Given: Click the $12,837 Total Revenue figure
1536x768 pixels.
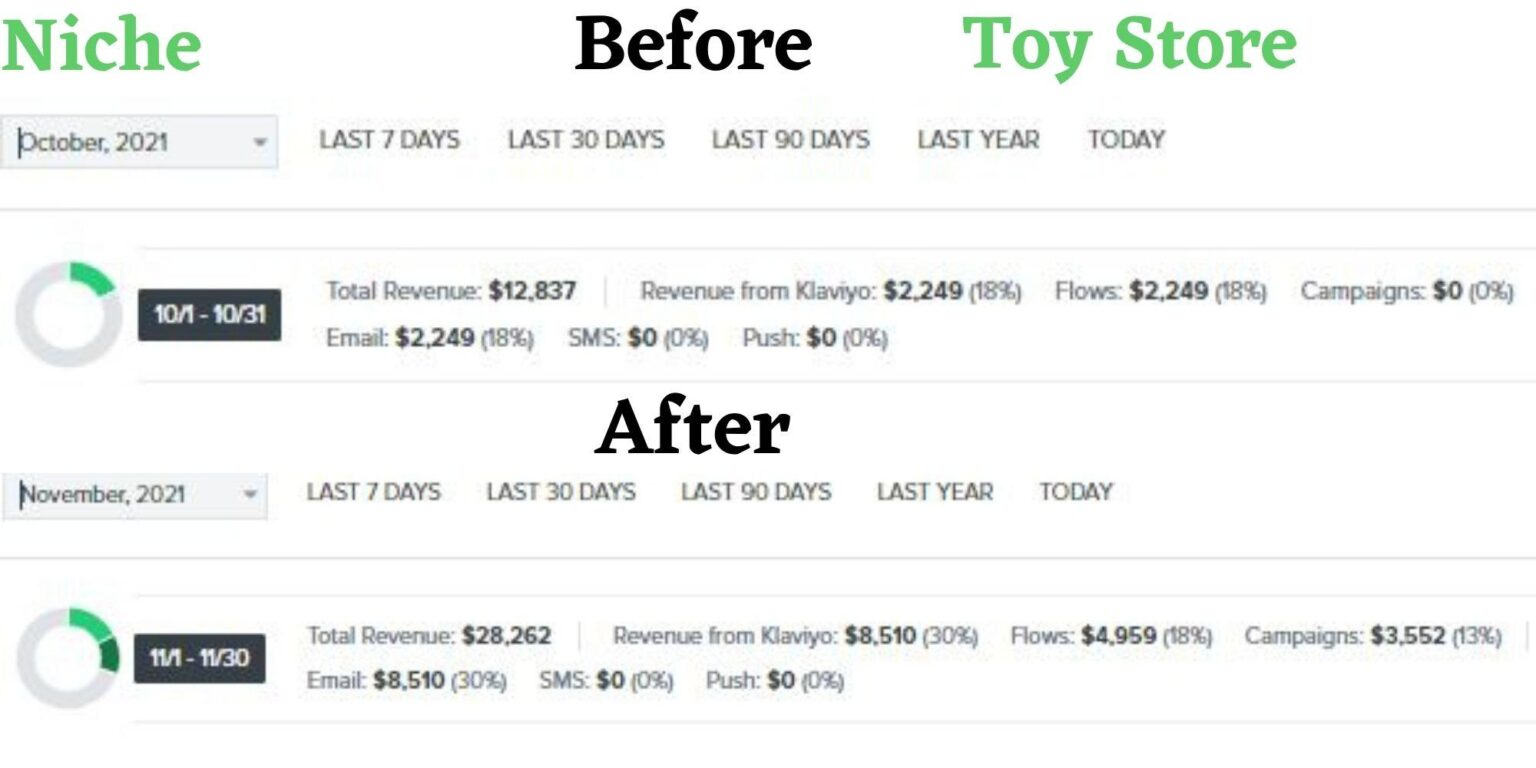Looking at the screenshot, I should tap(532, 291).
